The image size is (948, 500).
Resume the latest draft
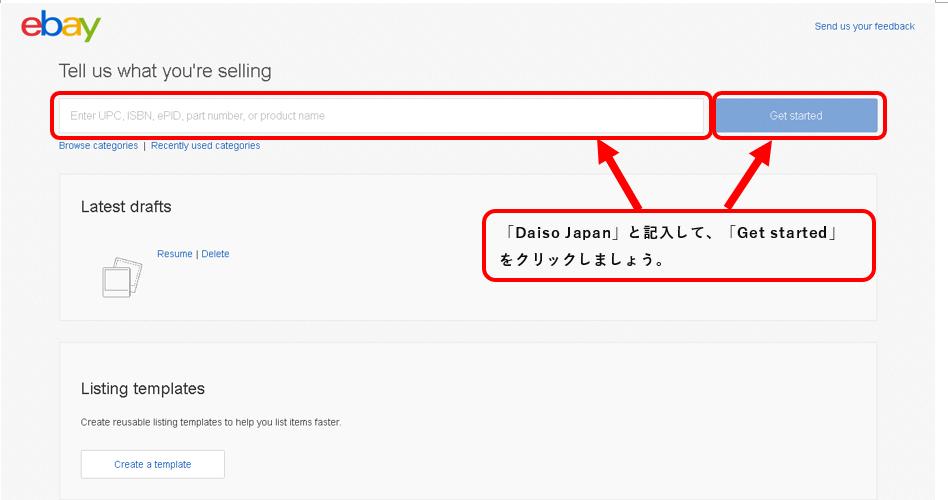click(175, 254)
